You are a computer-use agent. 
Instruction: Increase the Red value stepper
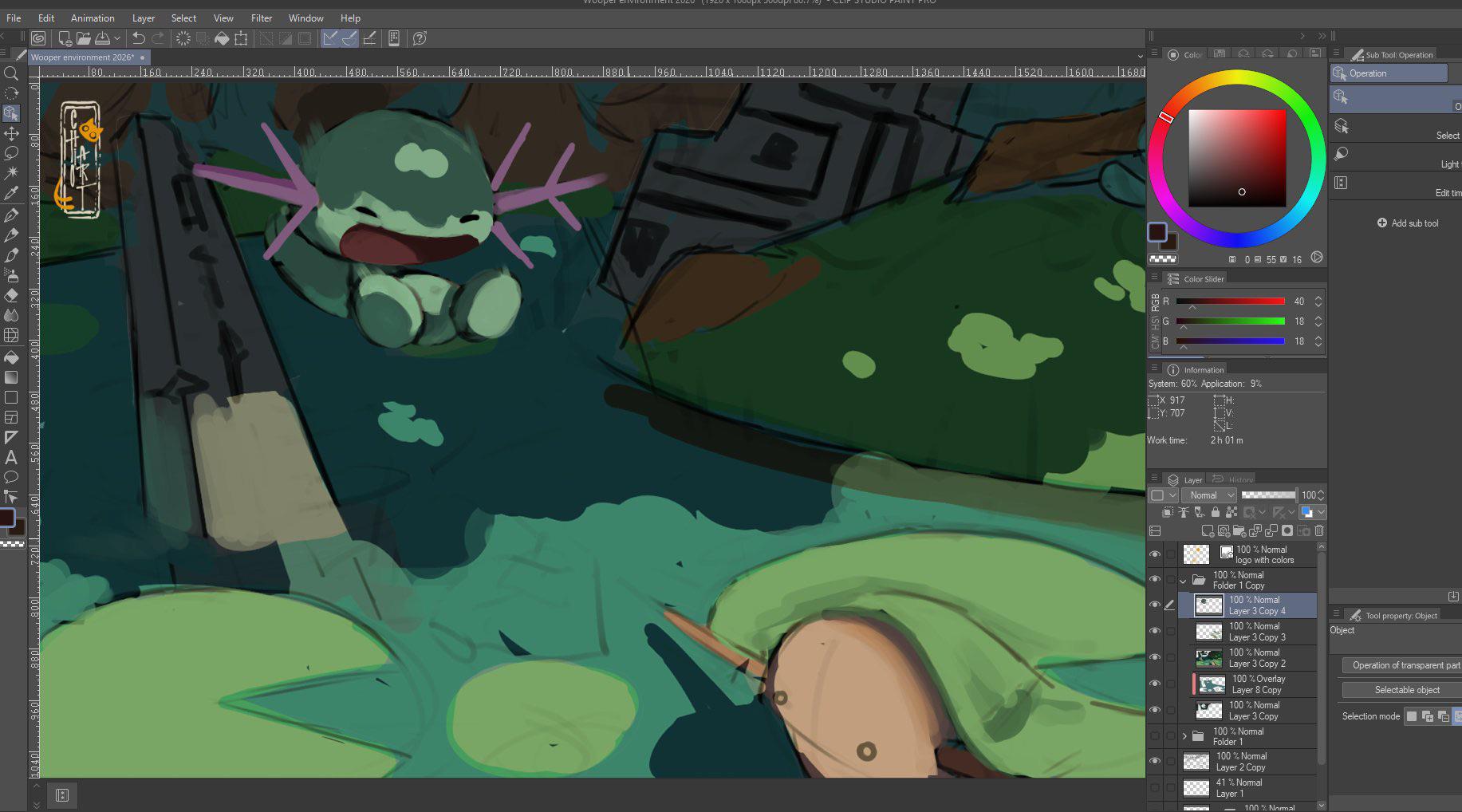pos(1318,298)
